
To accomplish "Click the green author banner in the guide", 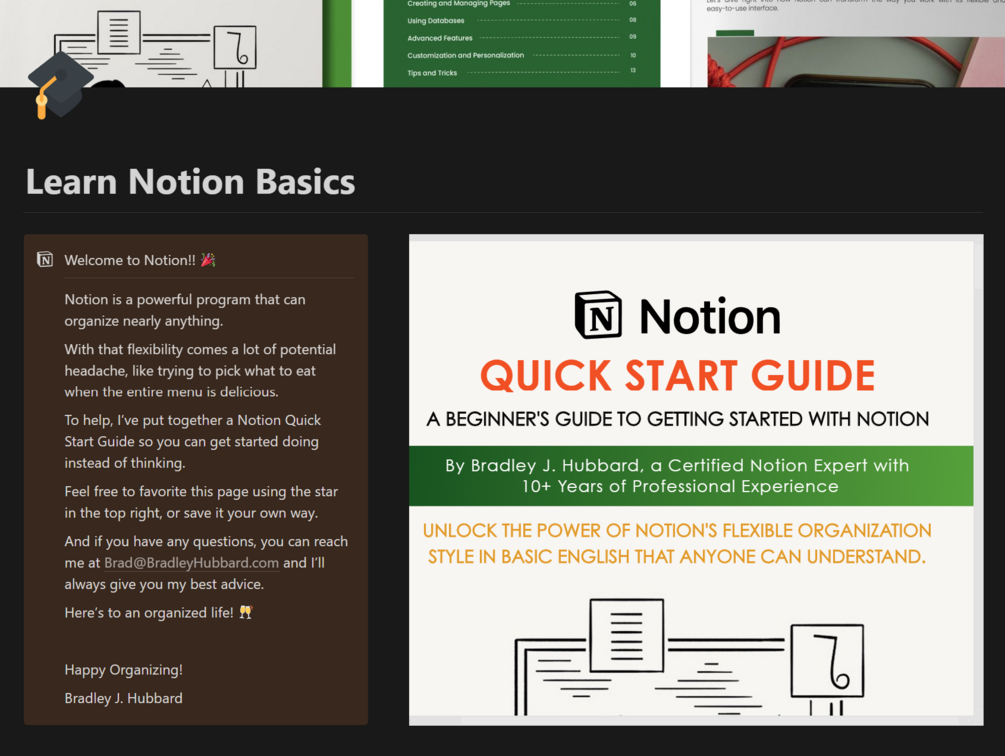I will coord(691,476).
